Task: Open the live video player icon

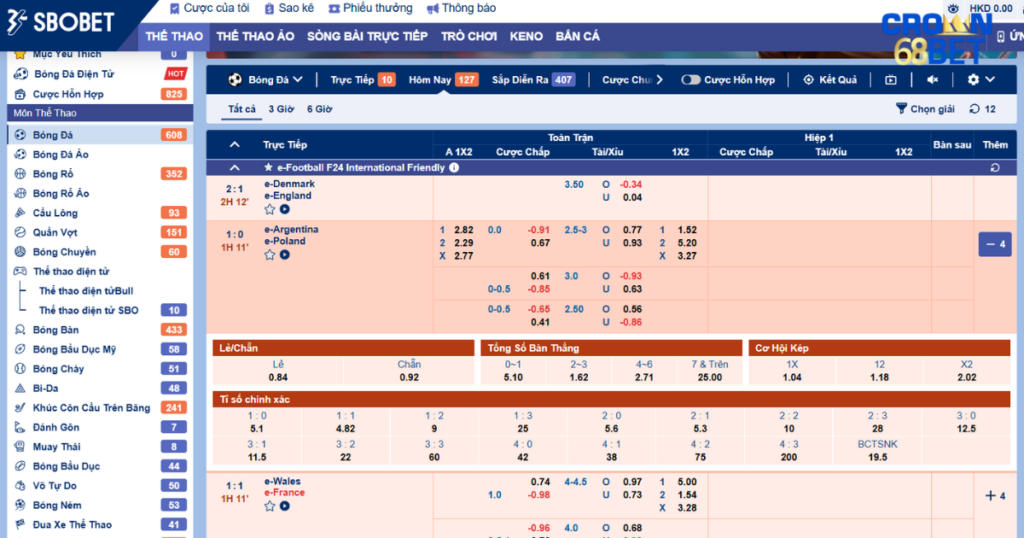Action: click(891, 80)
